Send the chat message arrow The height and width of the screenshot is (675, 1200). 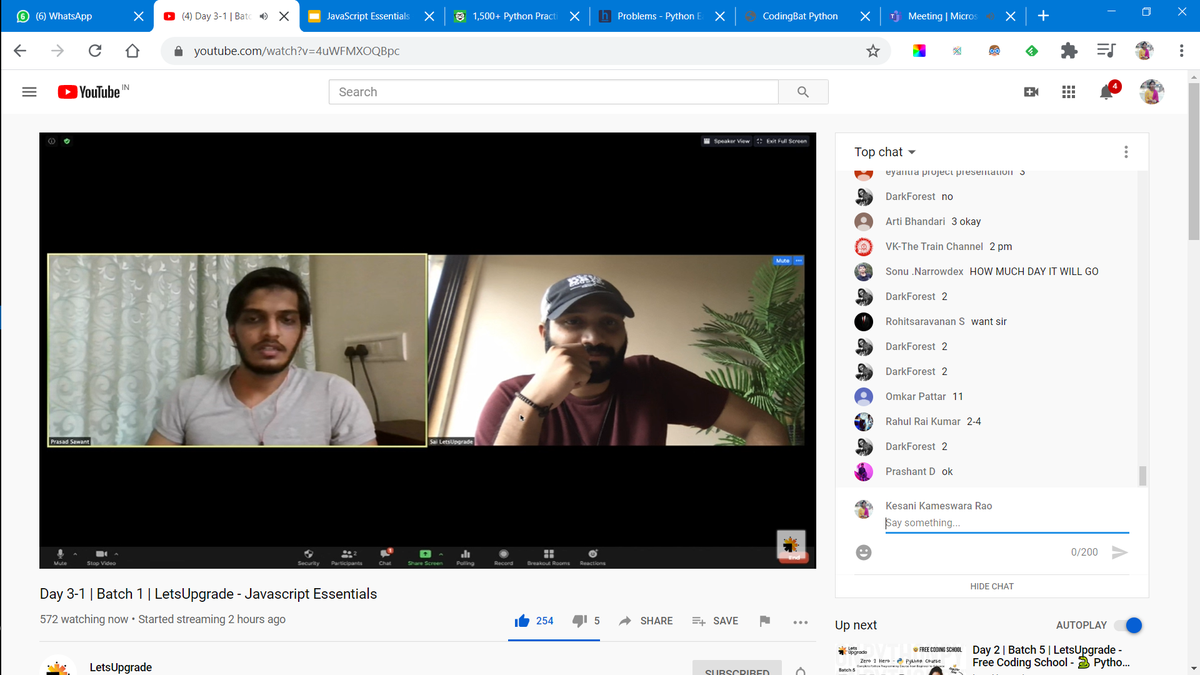pos(1120,552)
